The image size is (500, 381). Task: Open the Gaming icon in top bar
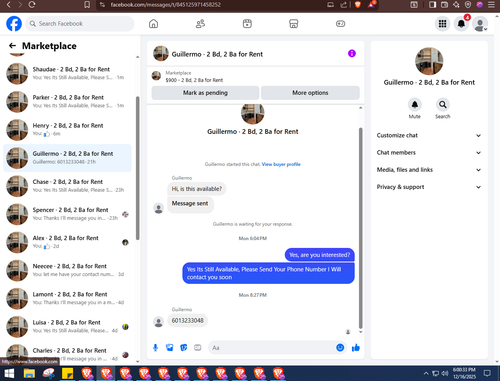tap(340, 24)
